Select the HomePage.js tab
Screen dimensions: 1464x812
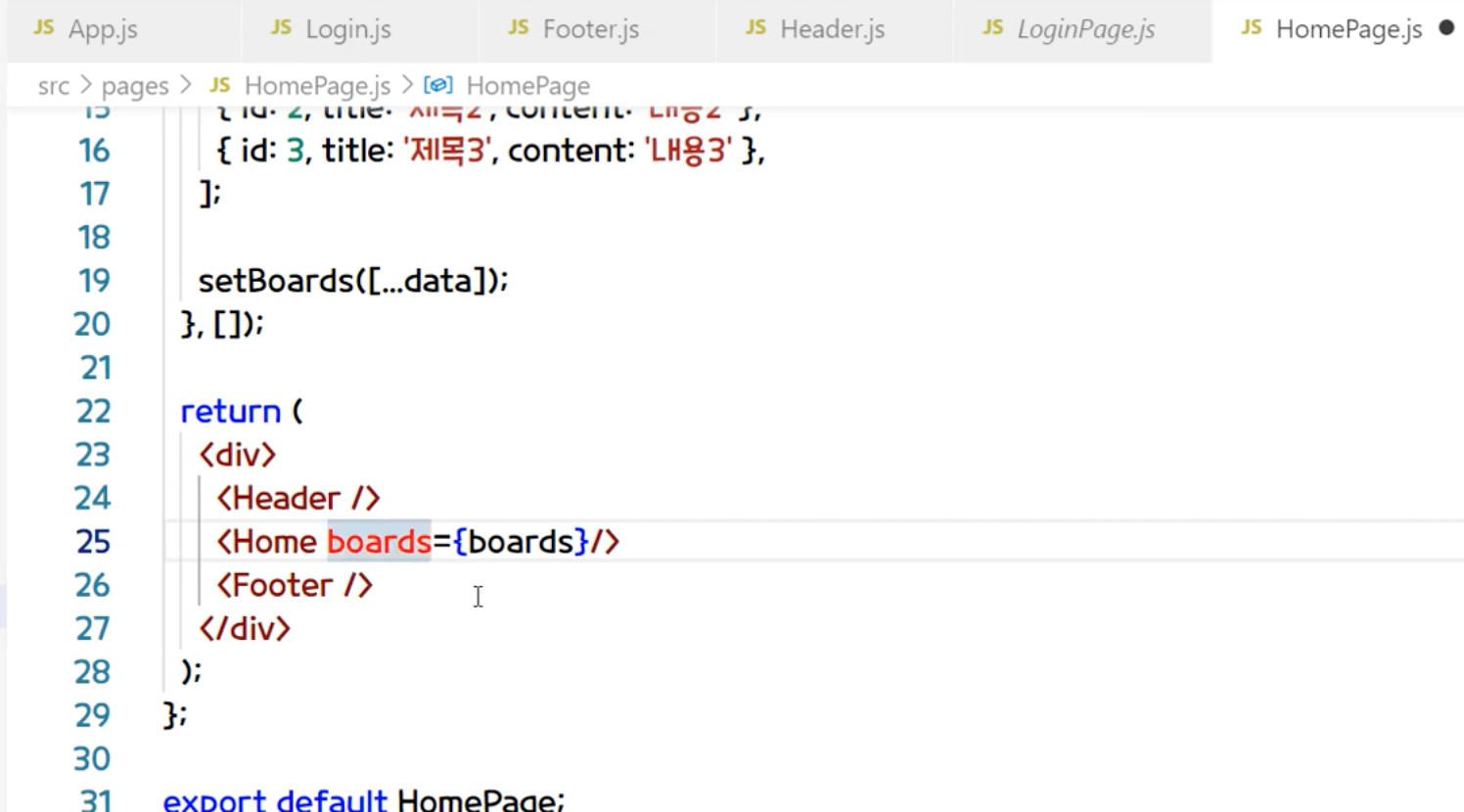click(1338, 29)
